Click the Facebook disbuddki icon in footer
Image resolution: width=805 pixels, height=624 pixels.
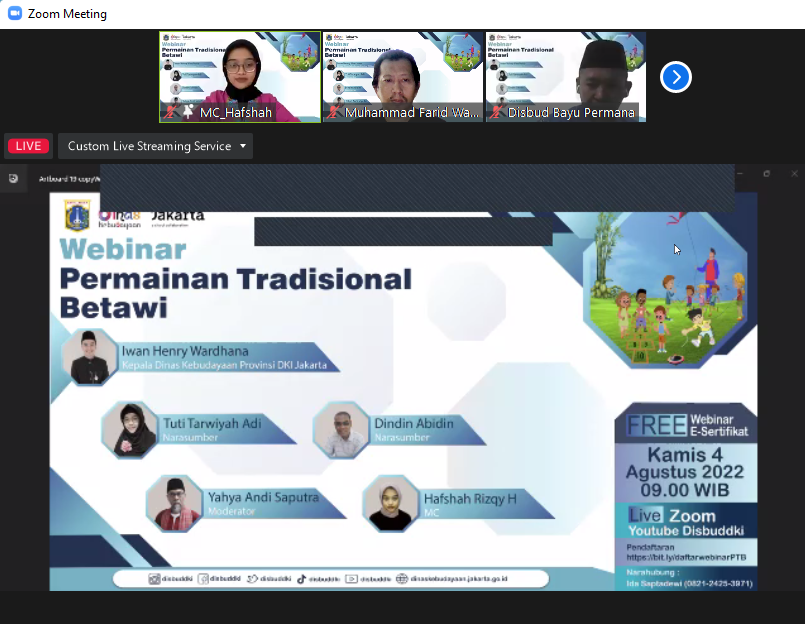pyautogui.click(x=203, y=579)
